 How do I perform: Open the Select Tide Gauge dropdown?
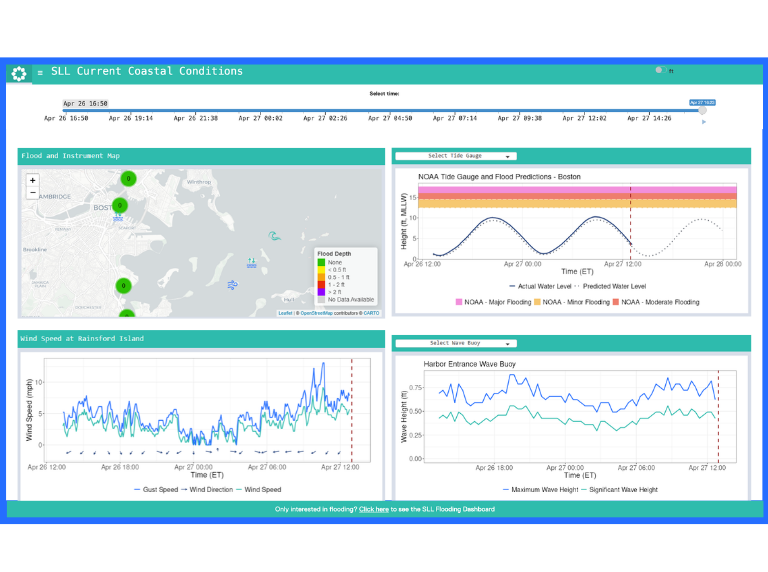(455, 156)
